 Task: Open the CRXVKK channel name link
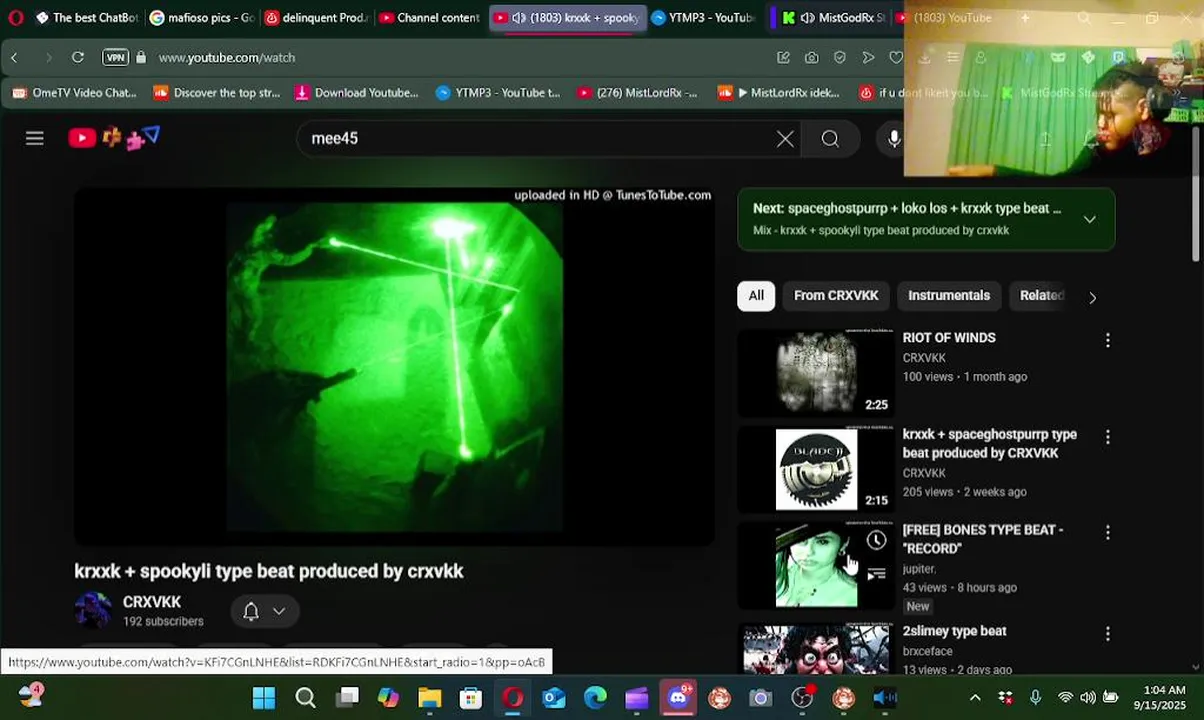tap(152, 602)
